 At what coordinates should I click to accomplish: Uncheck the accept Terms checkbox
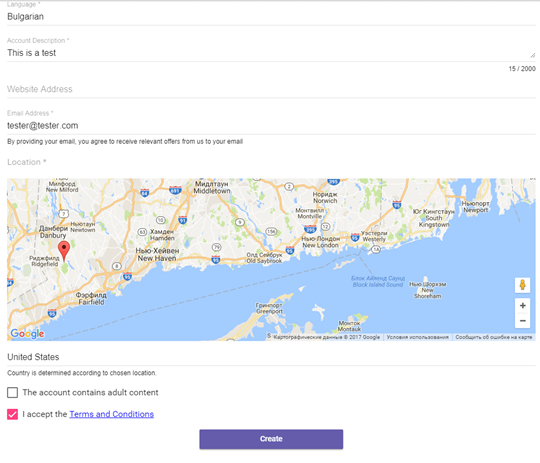pos(12,414)
